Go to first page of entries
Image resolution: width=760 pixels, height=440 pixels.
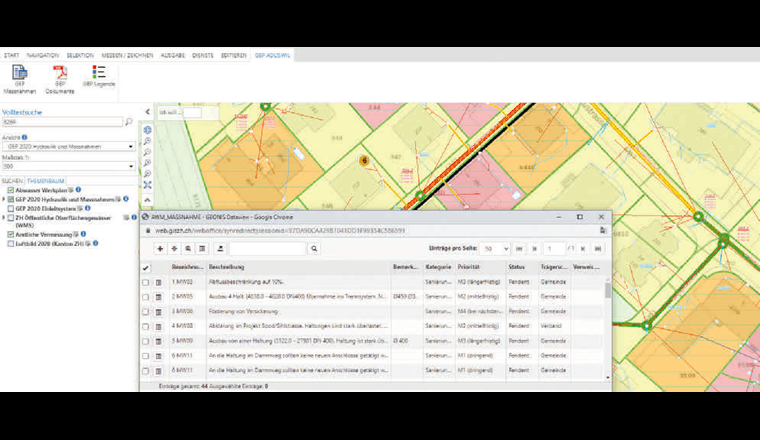click(x=519, y=249)
